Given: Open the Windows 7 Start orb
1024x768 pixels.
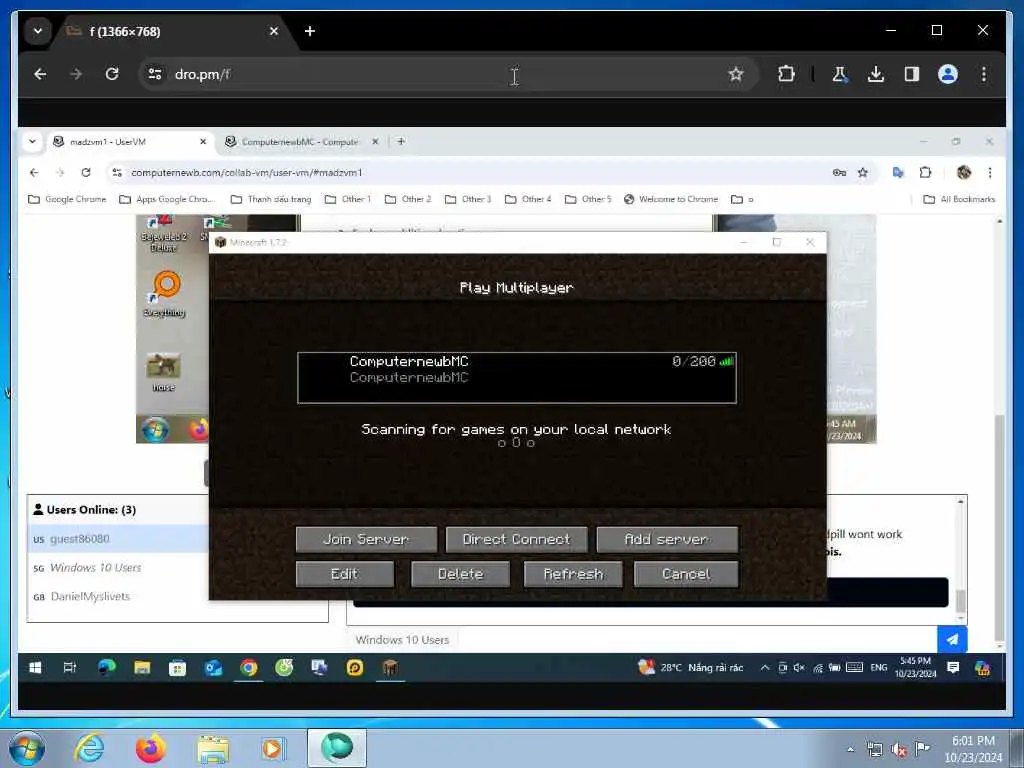Looking at the screenshot, I should pos(27,748).
